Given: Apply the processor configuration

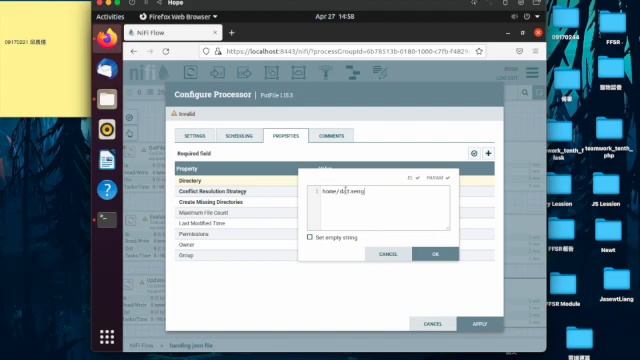Looking at the screenshot, I should [x=480, y=324].
